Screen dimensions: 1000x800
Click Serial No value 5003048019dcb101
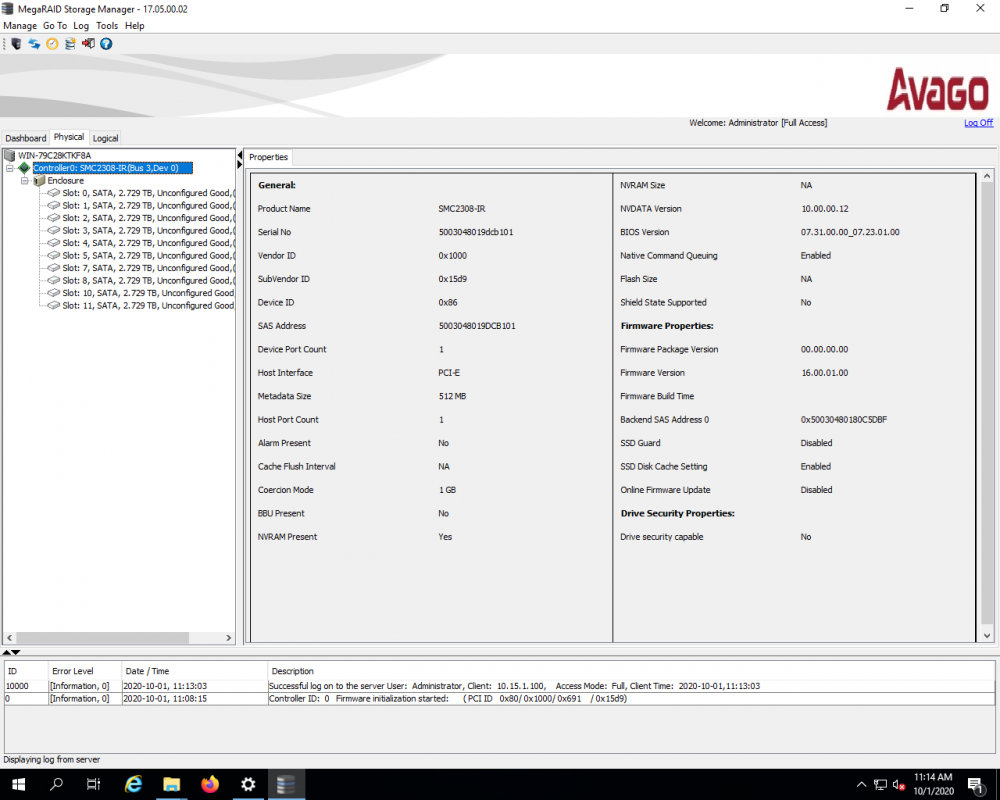[476, 232]
